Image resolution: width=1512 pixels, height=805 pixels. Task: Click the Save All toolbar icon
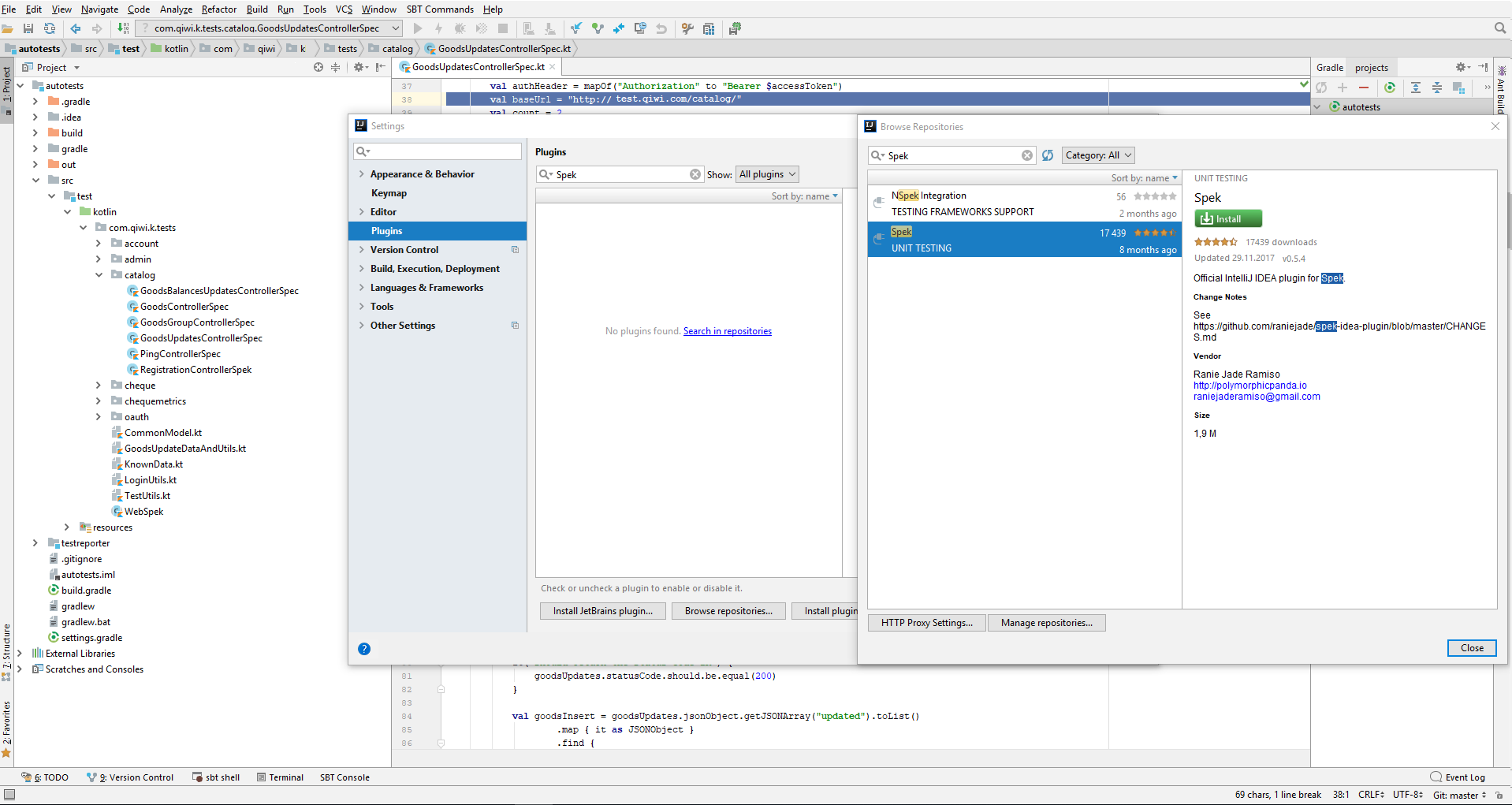(x=28, y=28)
